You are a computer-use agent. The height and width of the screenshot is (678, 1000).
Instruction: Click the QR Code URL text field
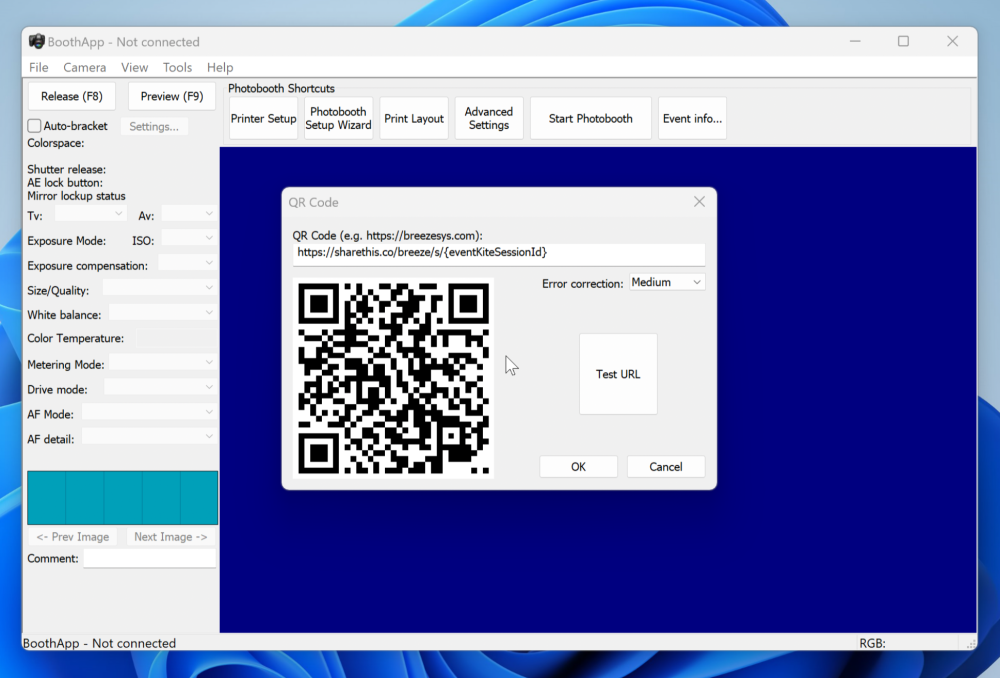(499, 253)
